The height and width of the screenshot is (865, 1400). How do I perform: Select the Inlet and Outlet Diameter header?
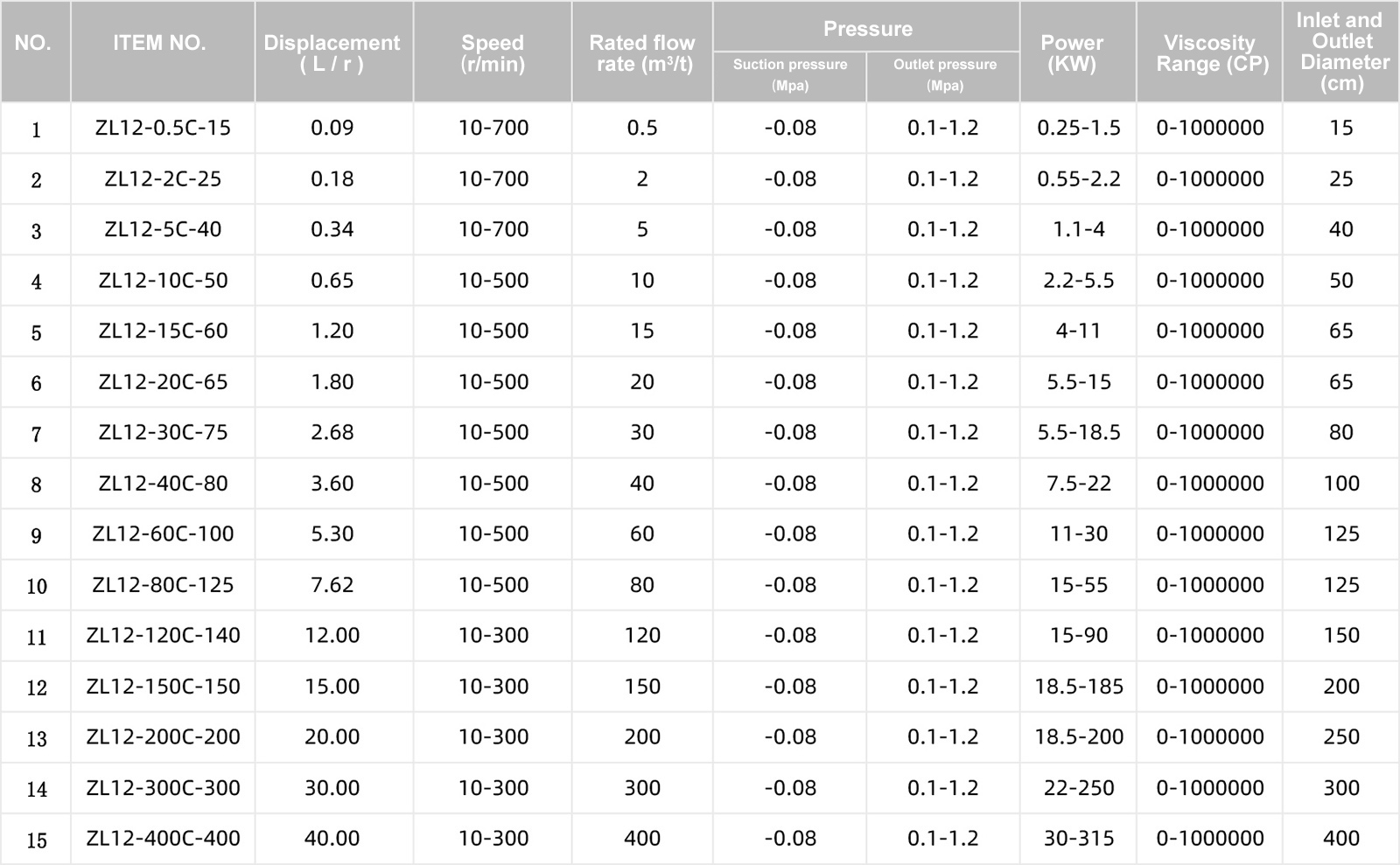pos(1341,52)
